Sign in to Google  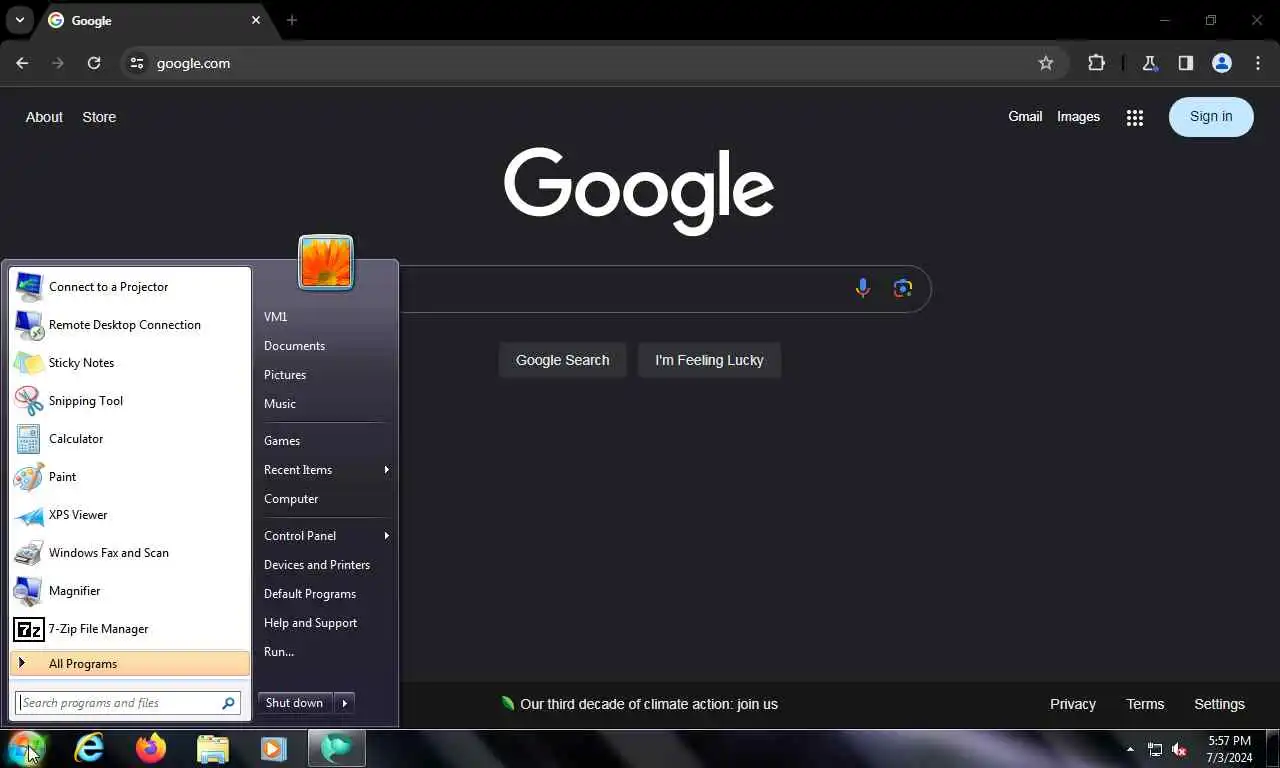(1211, 117)
